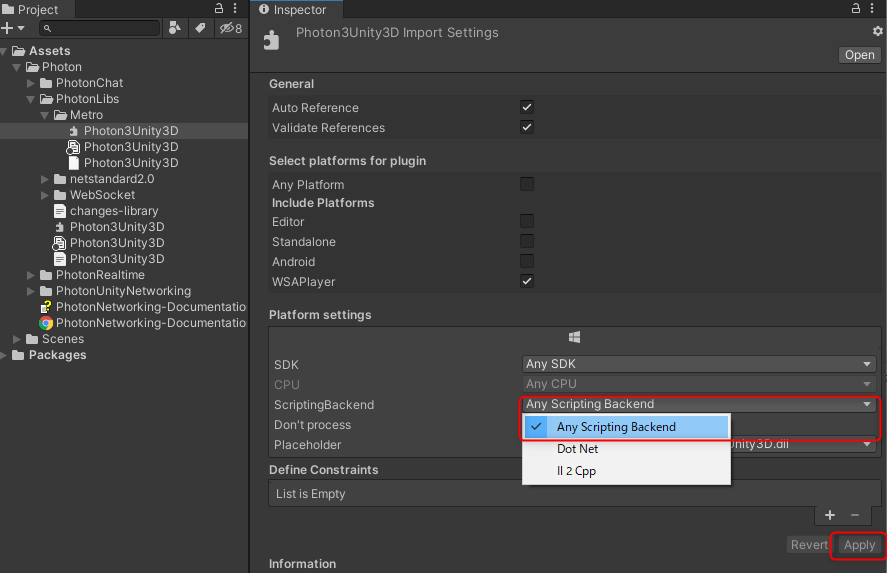The height and width of the screenshot is (573, 887).
Task: Expand the WebSocket folder arrow
Action: click(45, 195)
